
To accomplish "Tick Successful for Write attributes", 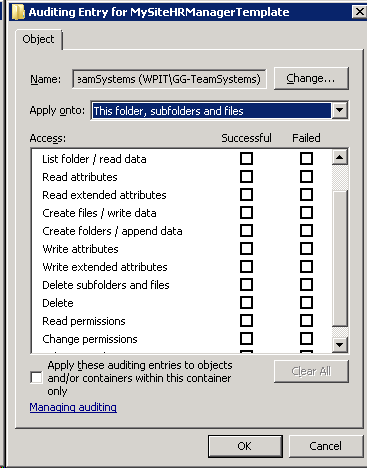I will 246,249.
